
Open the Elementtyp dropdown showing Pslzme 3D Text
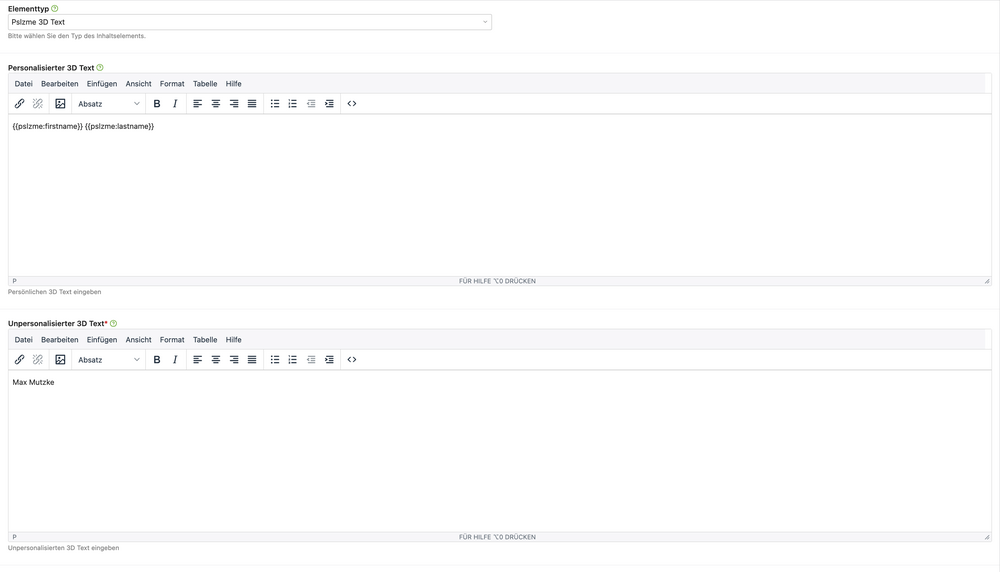point(250,22)
